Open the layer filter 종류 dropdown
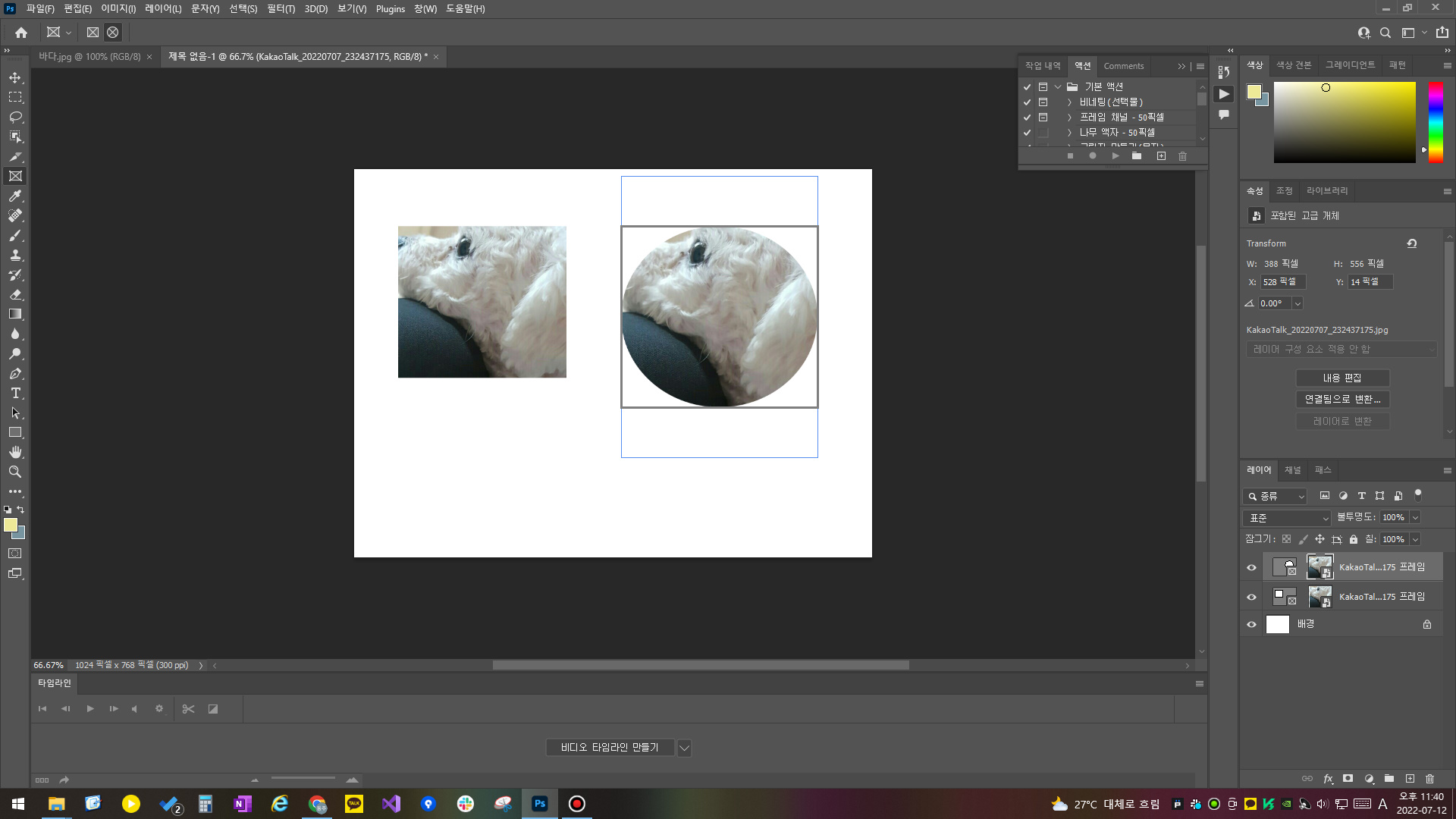The image size is (1456, 819). click(x=1275, y=497)
